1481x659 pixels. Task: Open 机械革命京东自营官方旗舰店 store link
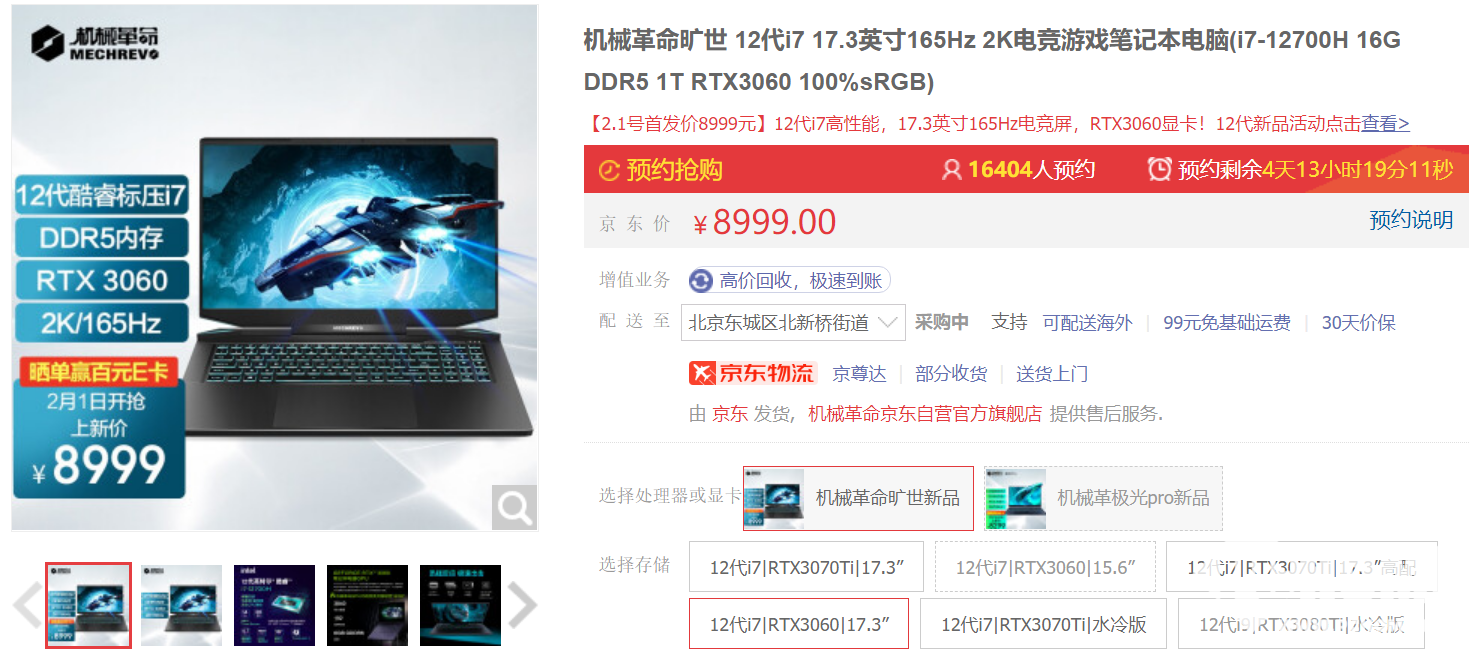tap(924, 413)
